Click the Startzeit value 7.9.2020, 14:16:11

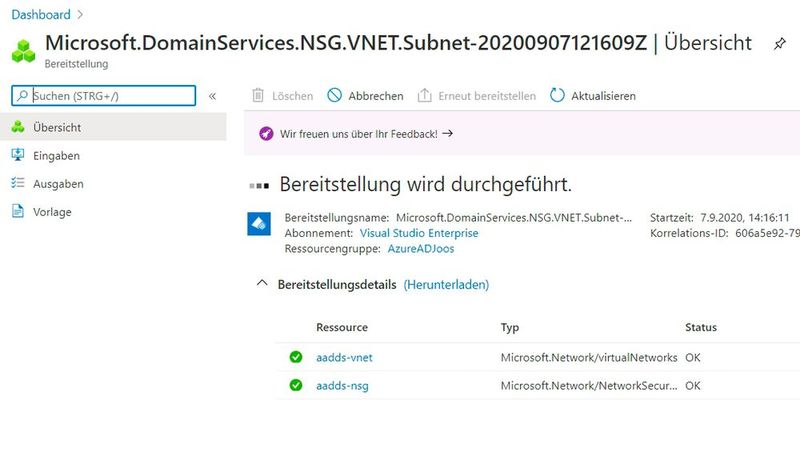[x=744, y=218]
